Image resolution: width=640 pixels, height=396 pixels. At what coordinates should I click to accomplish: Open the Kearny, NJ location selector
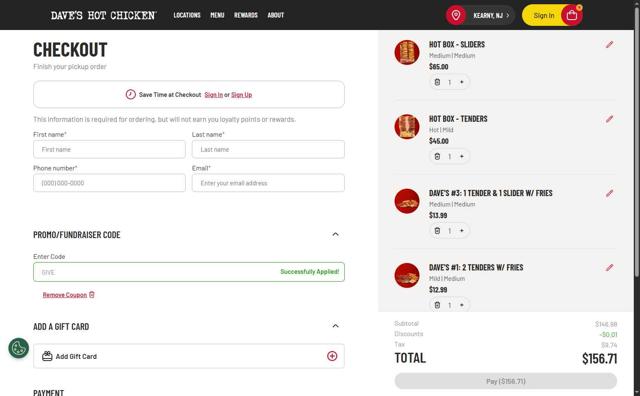coord(491,16)
